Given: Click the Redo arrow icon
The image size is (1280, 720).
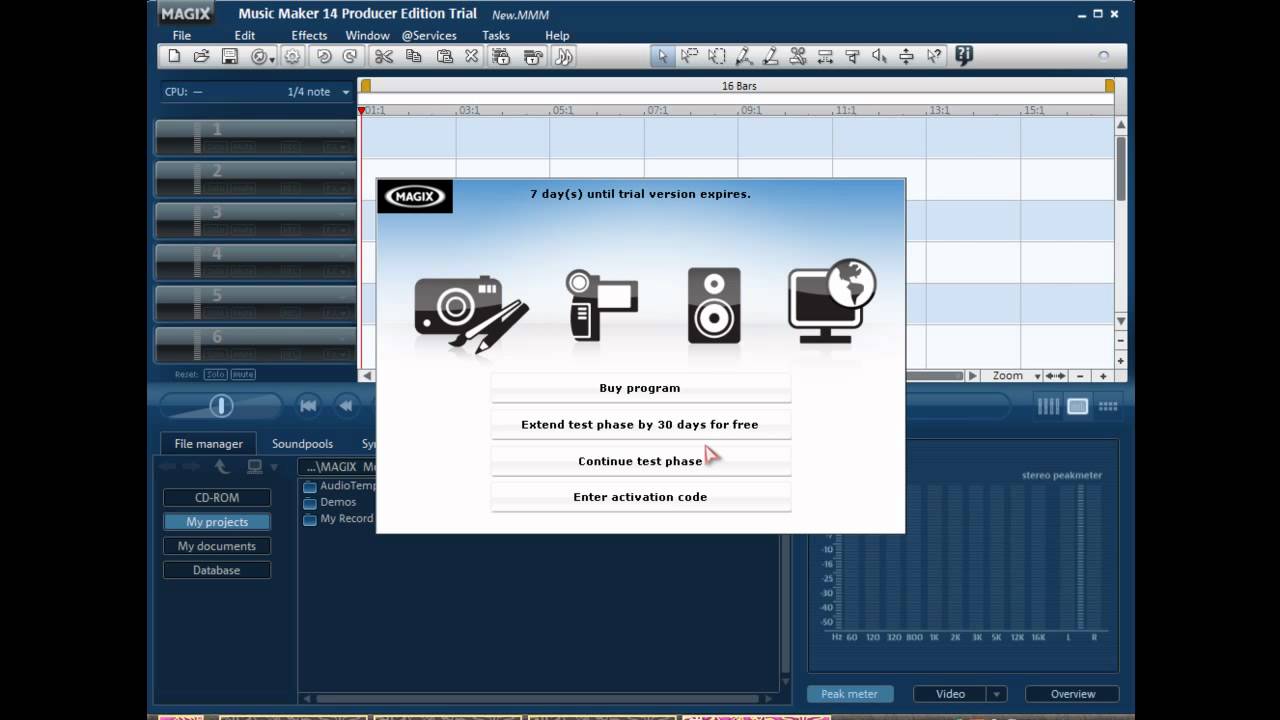Looking at the screenshot, I should click(351, 57).
